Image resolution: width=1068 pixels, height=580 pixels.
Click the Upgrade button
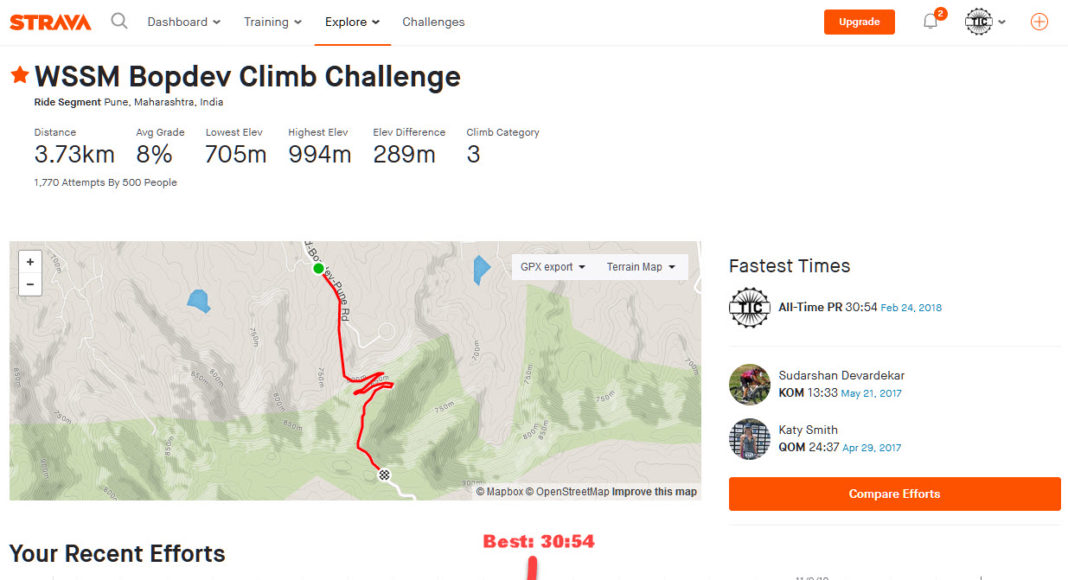(859, 22)
